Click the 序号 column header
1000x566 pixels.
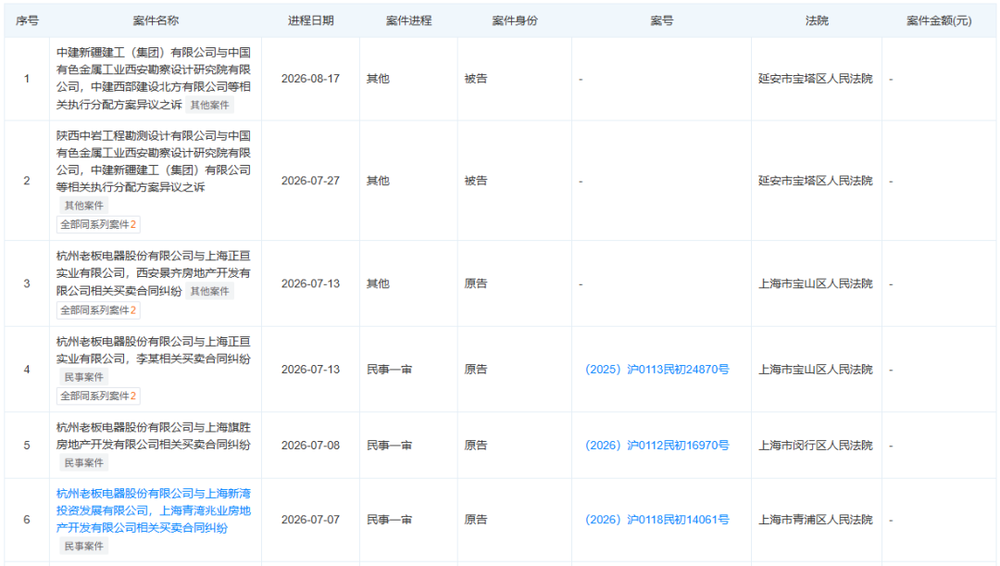tap(27, 20)
